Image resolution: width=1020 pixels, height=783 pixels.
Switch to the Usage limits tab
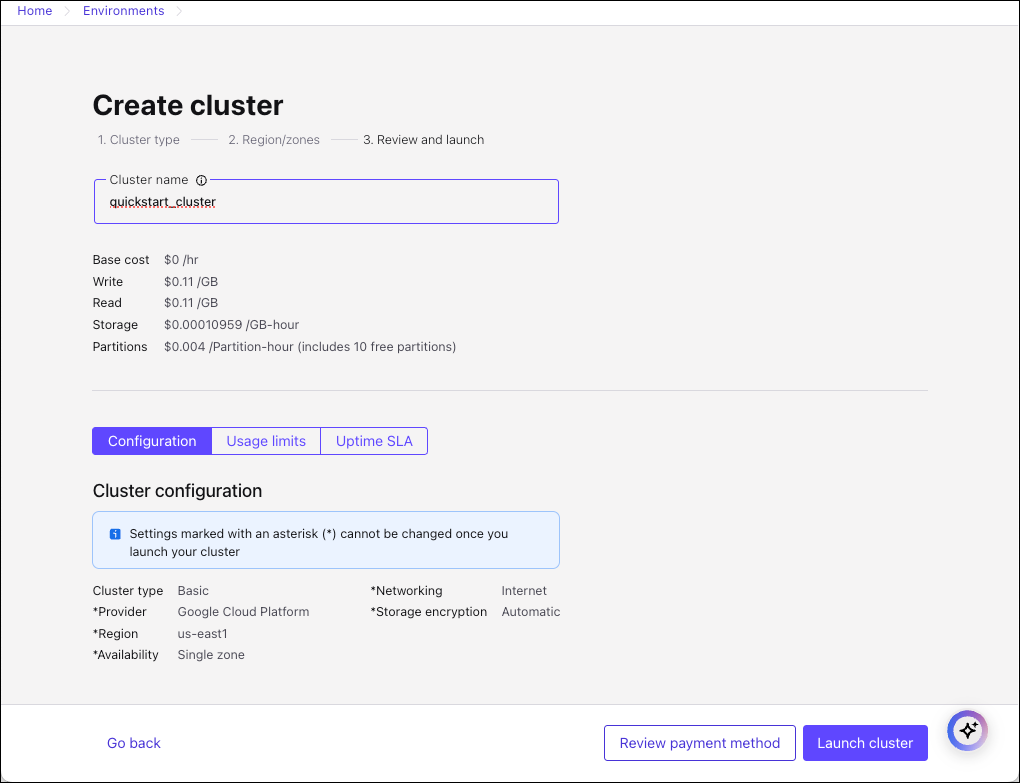coord(266,441)
